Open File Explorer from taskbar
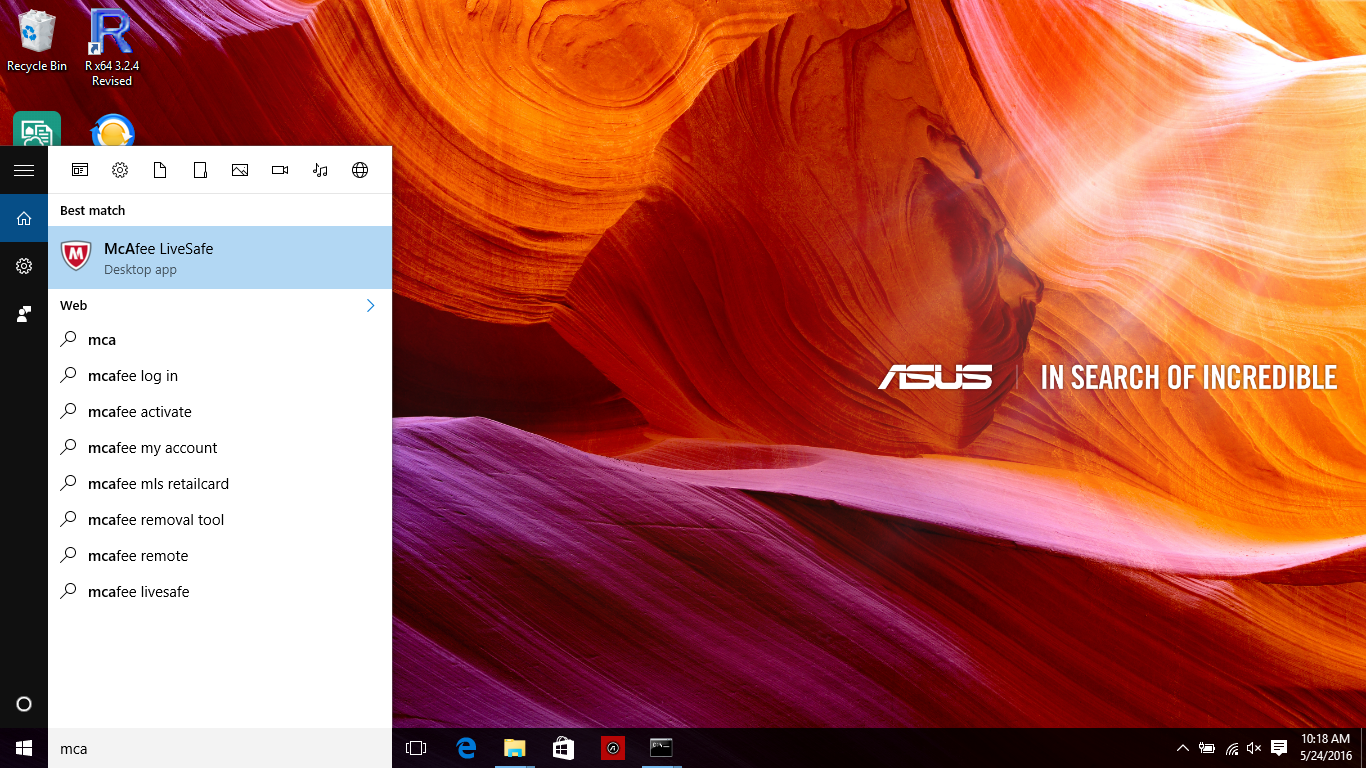This screenshot has height=768, width=1366. point(514,748)
